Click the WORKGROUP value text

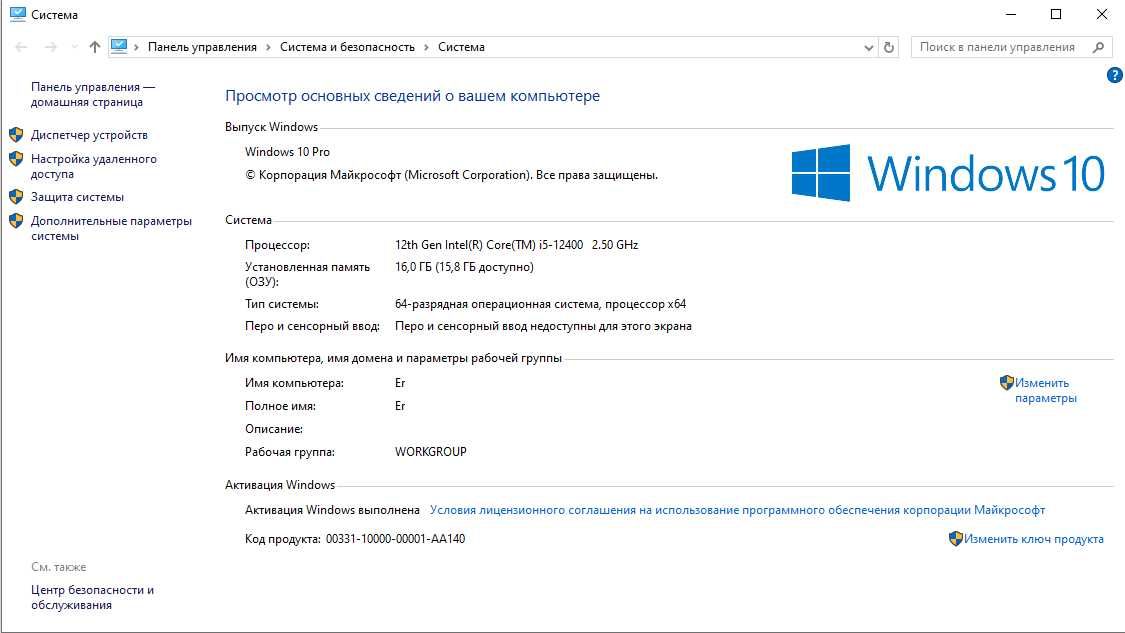click(430, 451)
